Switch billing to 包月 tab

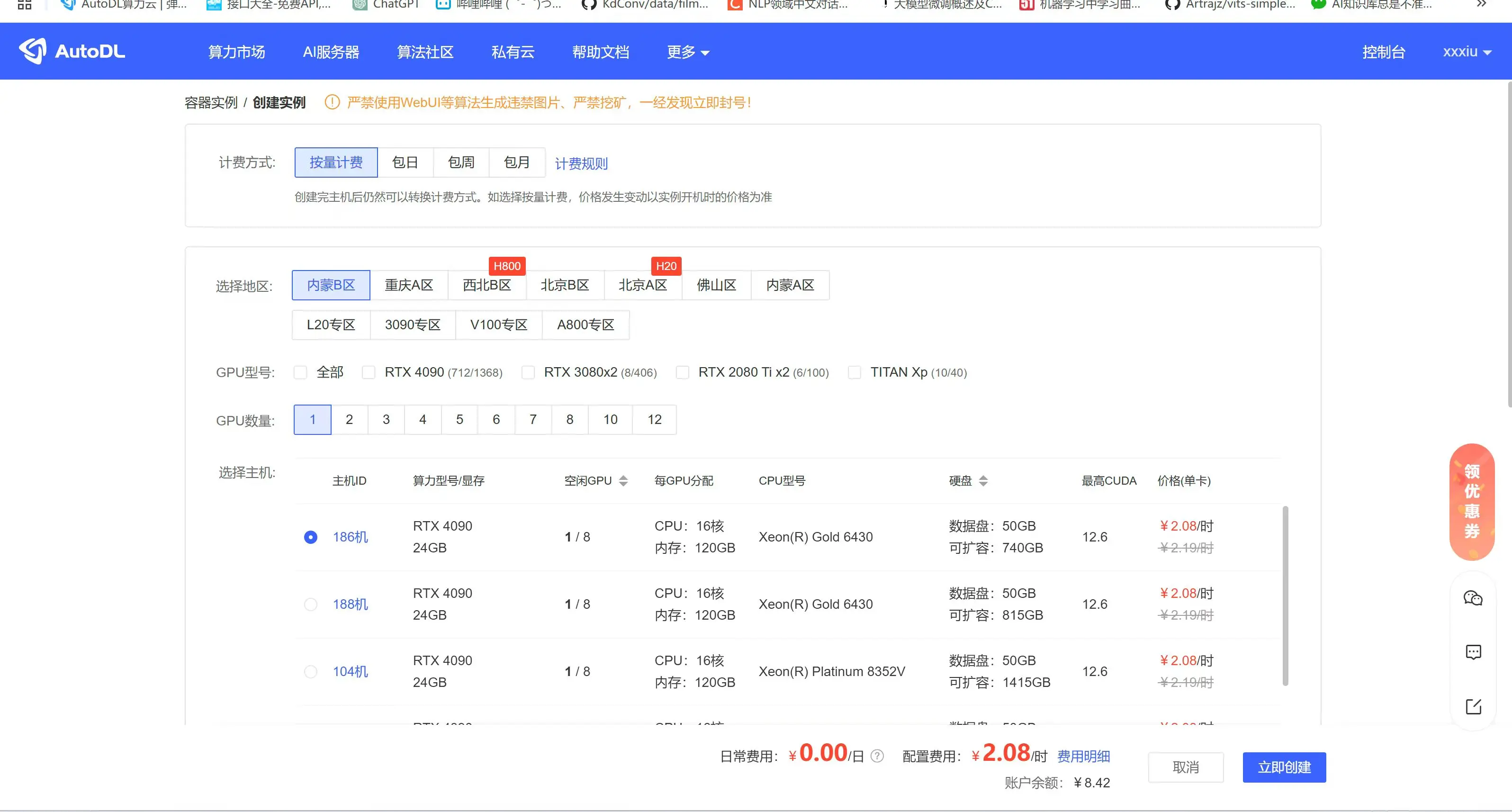click(516, 162)
